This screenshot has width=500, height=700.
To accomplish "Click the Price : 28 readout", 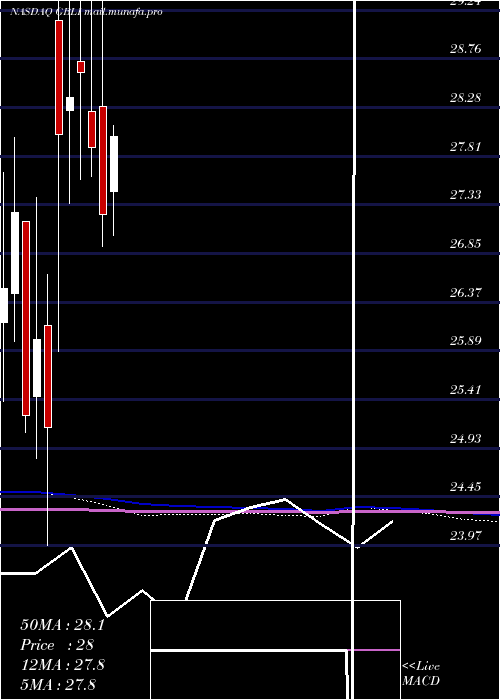I will pyautogui.click(x=57, y=645).
